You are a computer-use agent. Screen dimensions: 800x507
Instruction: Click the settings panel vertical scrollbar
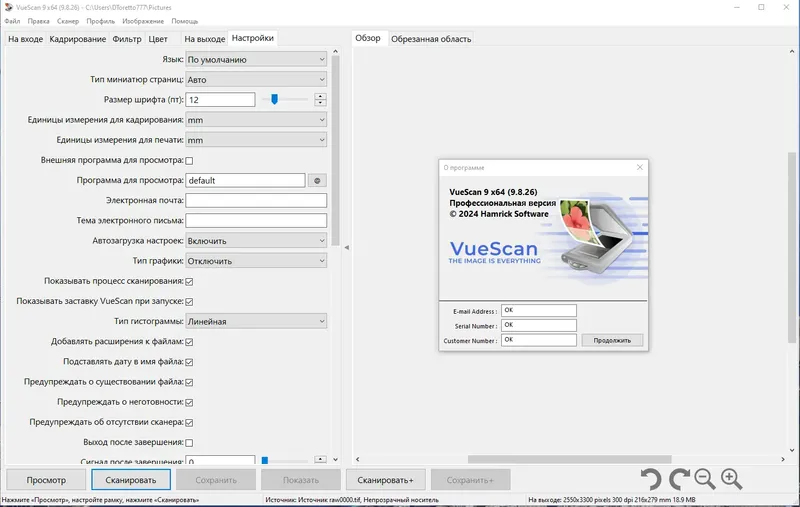click(x=335, y=150)
